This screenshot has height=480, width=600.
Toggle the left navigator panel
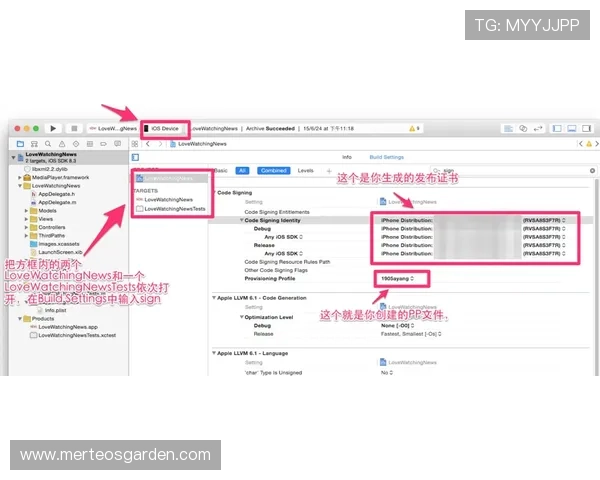[557, 129]
